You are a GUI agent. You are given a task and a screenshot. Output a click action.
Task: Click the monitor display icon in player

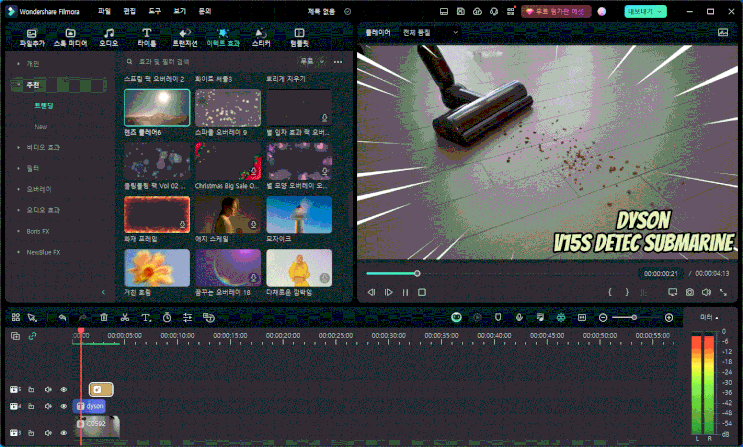coord(672,292)
